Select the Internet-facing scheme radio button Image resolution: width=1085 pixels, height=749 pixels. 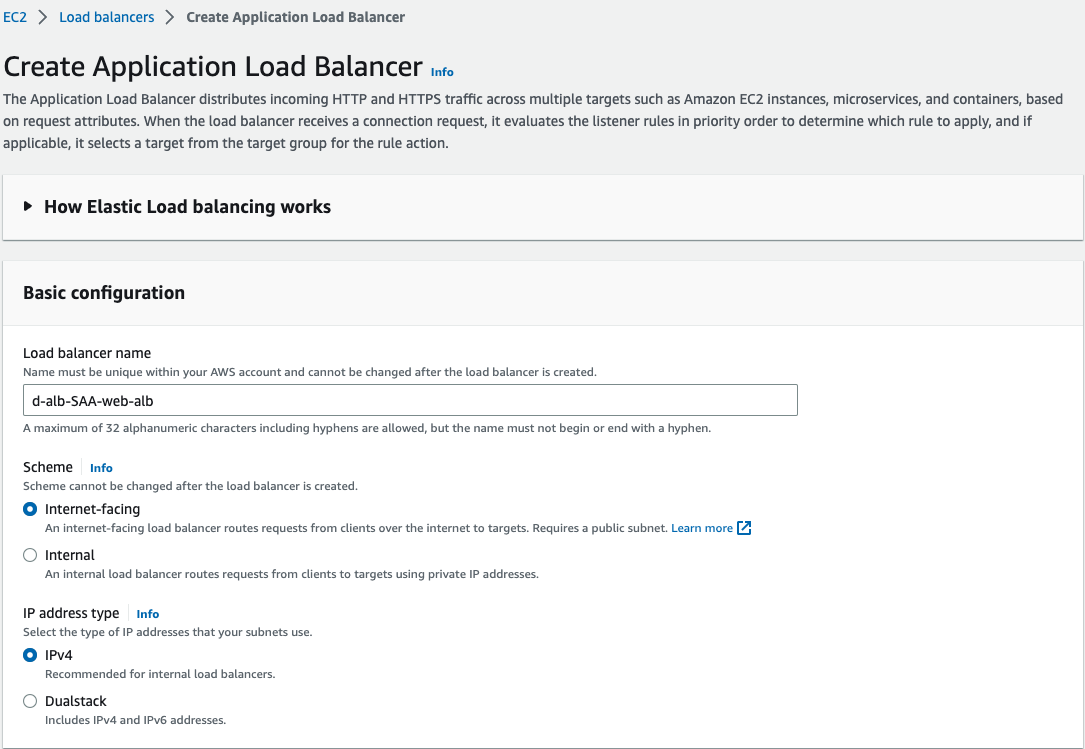pyautogui.click(x=30, y=509)
